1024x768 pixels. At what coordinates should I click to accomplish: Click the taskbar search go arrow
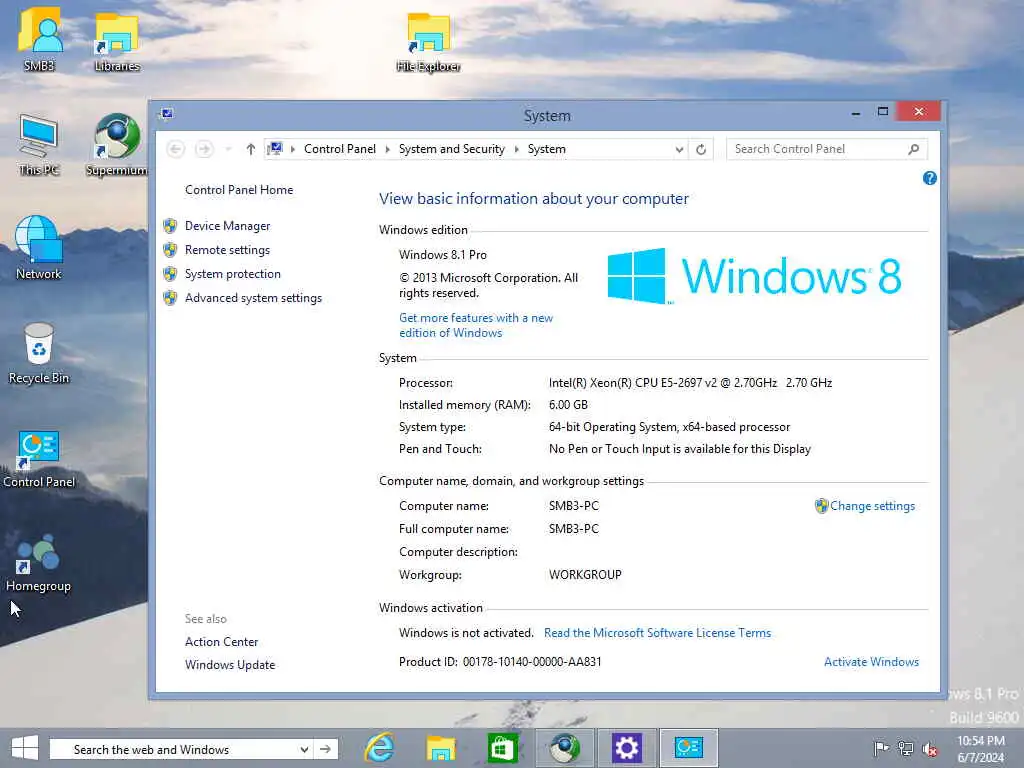(x=325, y=749)
